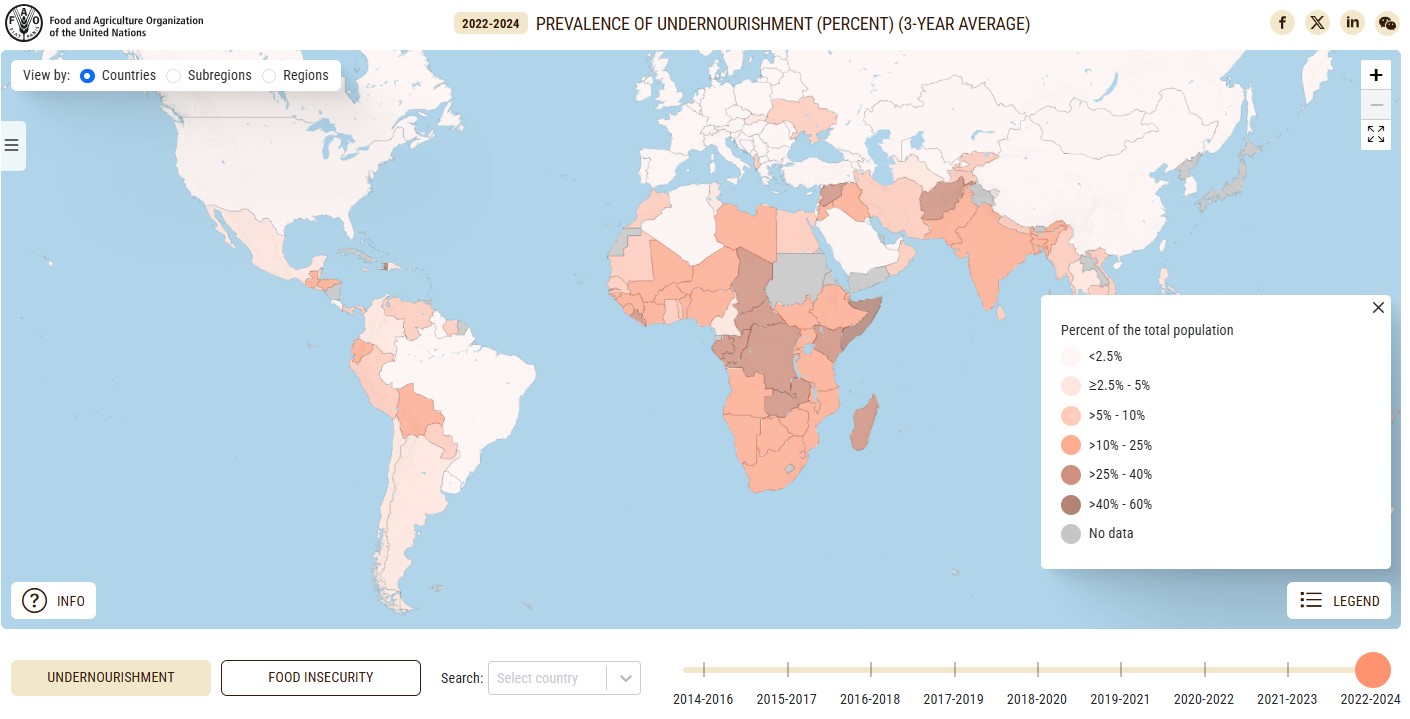The height and width of the screenshot is (719, 1410).
Task: Click the X (Twitter) share icon
Action: point(1317,22)
